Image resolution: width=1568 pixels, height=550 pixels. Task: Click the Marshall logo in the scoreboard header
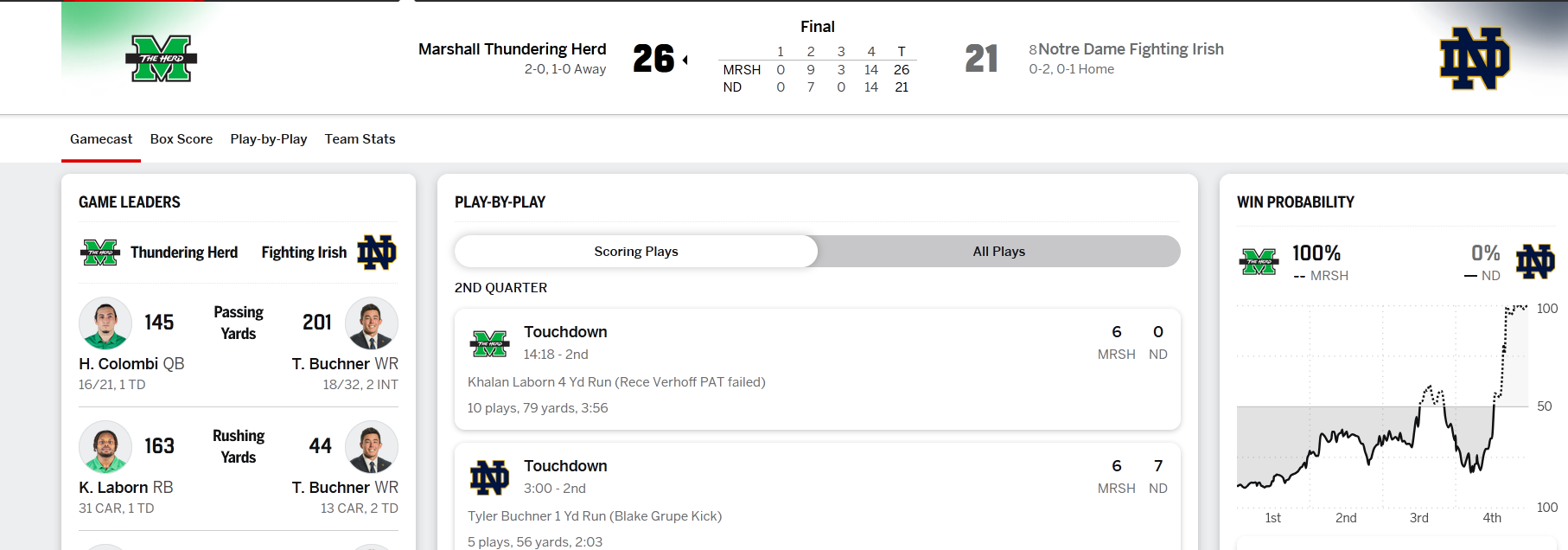click(162, 59)
